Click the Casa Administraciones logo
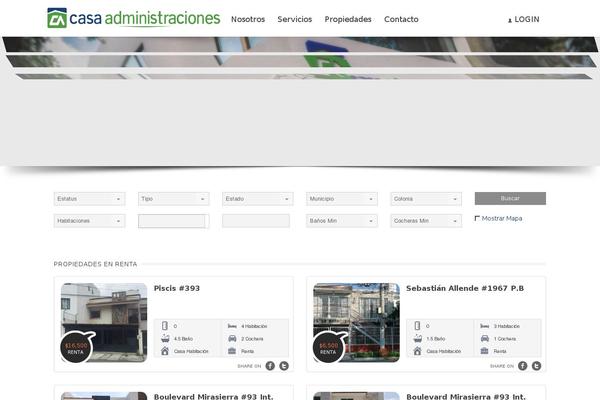Viewport: 600px width, 400px height. click(x=134, y=18)
